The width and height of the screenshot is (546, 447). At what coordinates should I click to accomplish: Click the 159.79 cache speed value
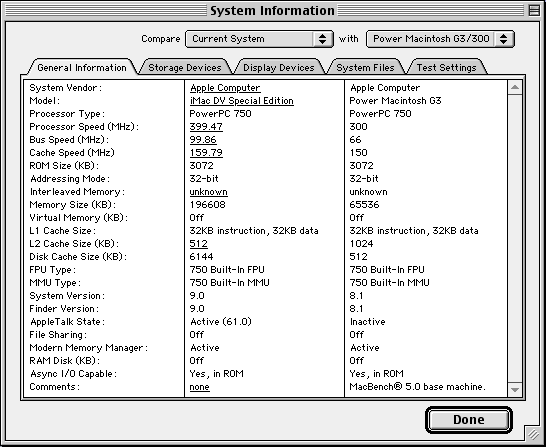coord(206,152)
